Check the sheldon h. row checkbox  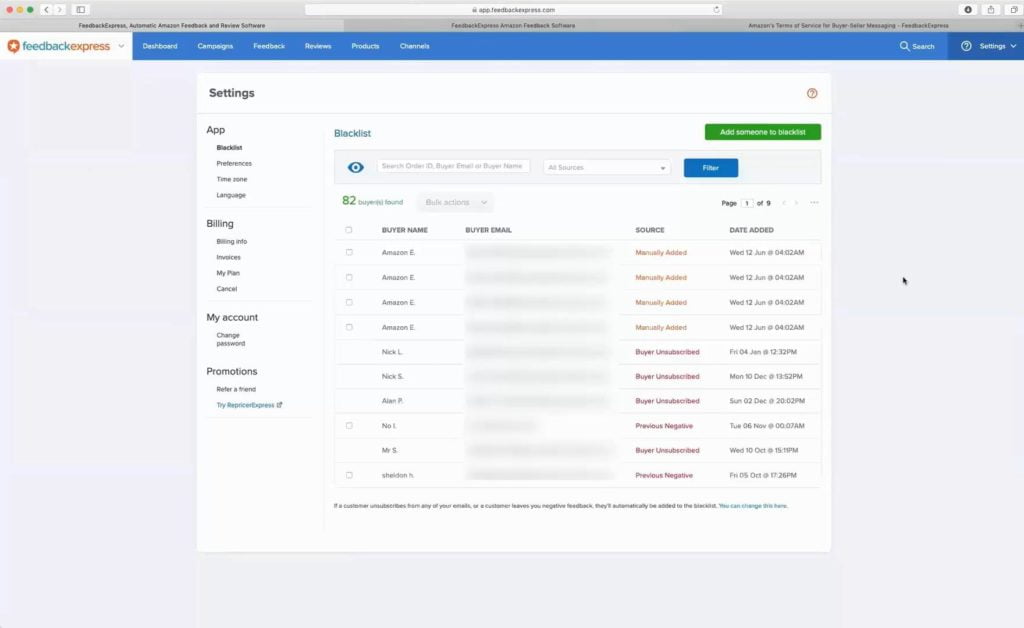click(349, 475)
